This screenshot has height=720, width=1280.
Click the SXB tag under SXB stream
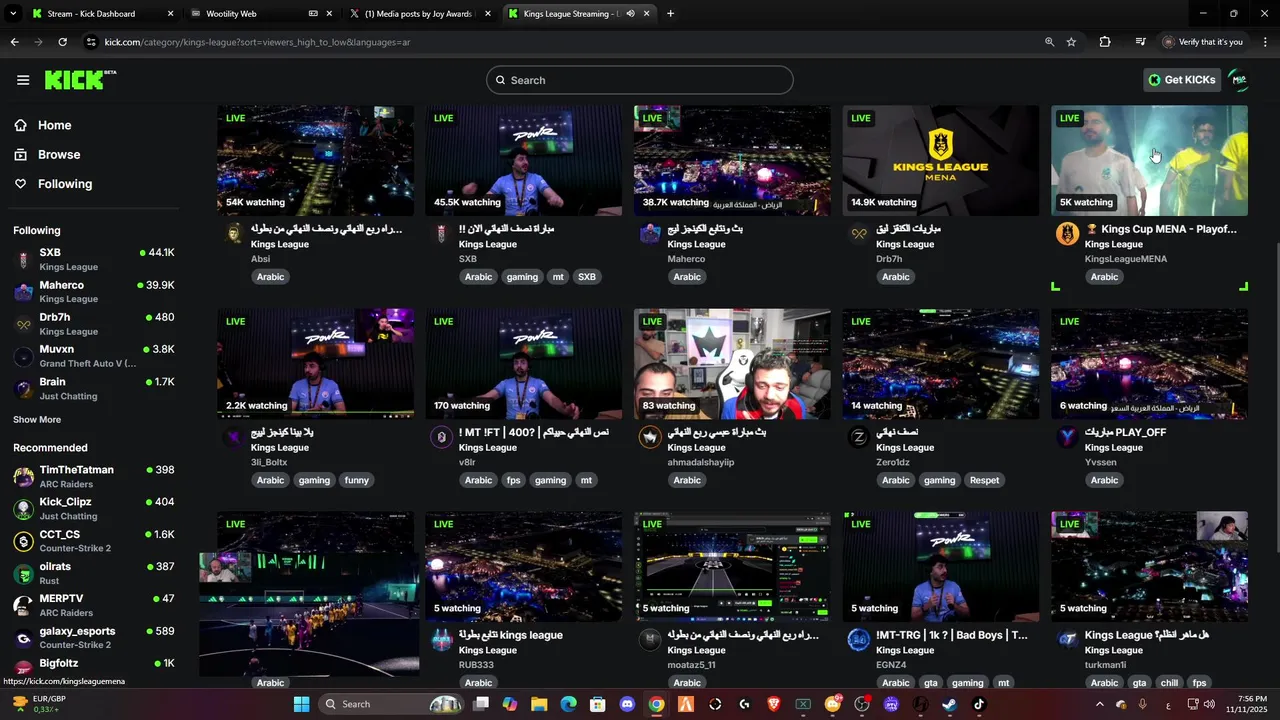coord(586,277)
